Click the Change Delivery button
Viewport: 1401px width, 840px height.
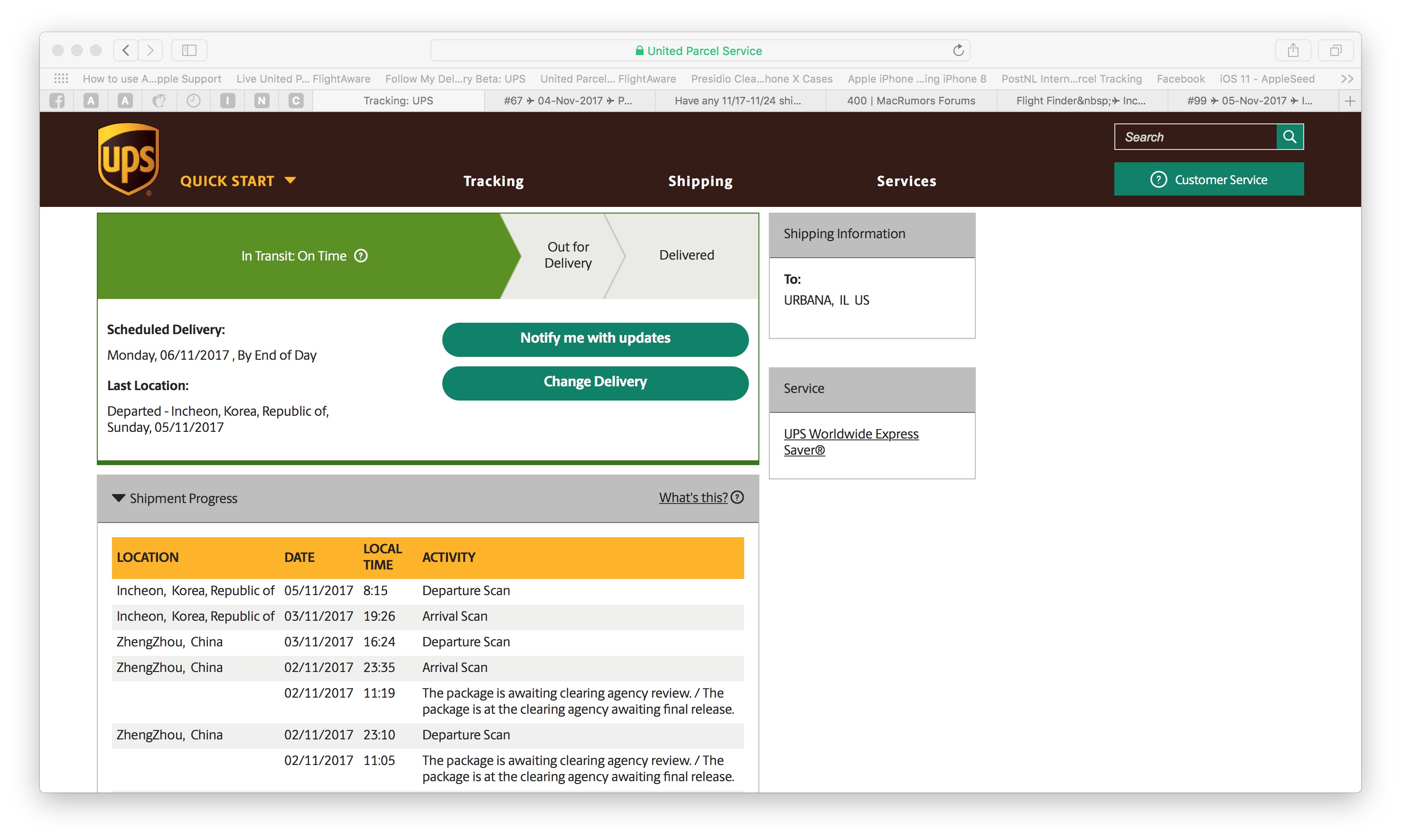[595, 382]
